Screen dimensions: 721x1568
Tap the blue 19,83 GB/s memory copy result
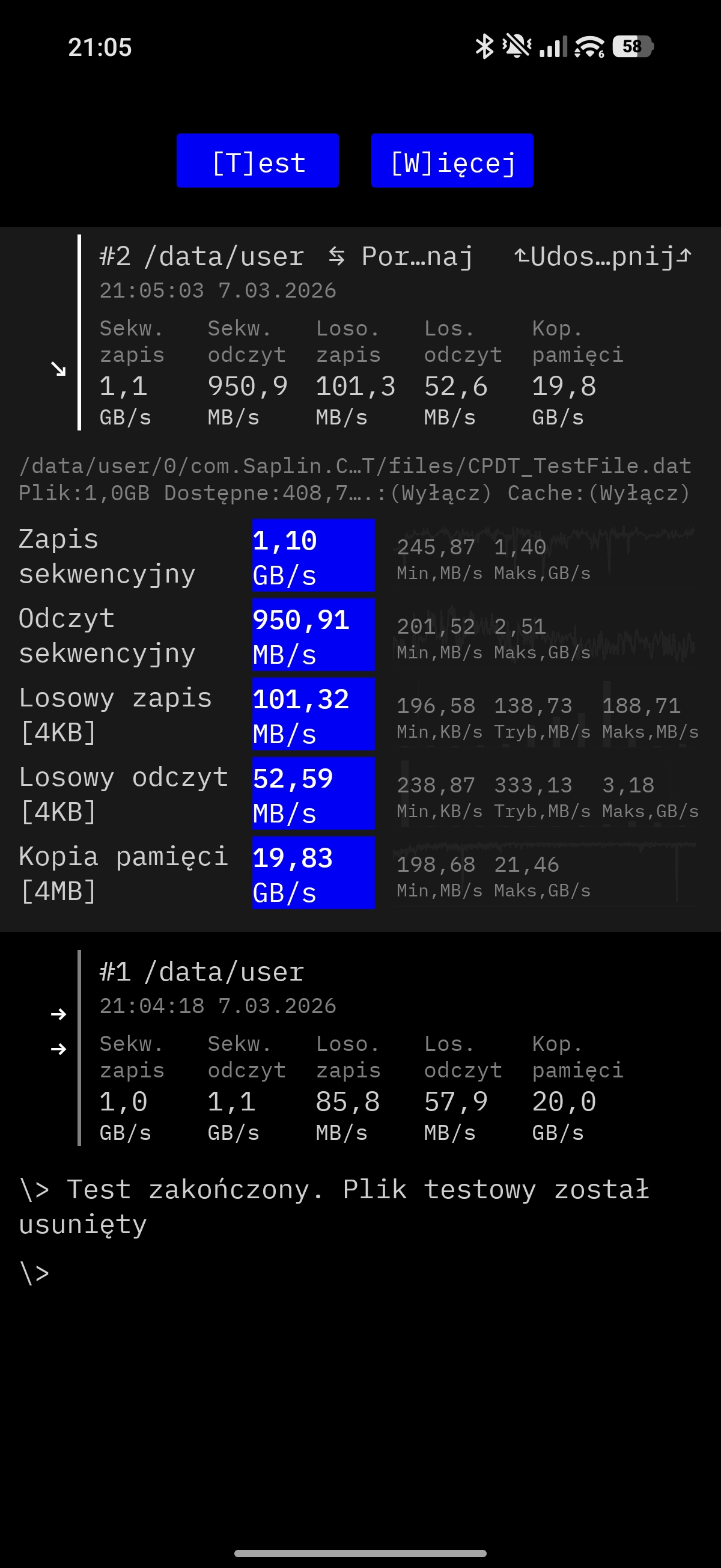click(314, 873)
